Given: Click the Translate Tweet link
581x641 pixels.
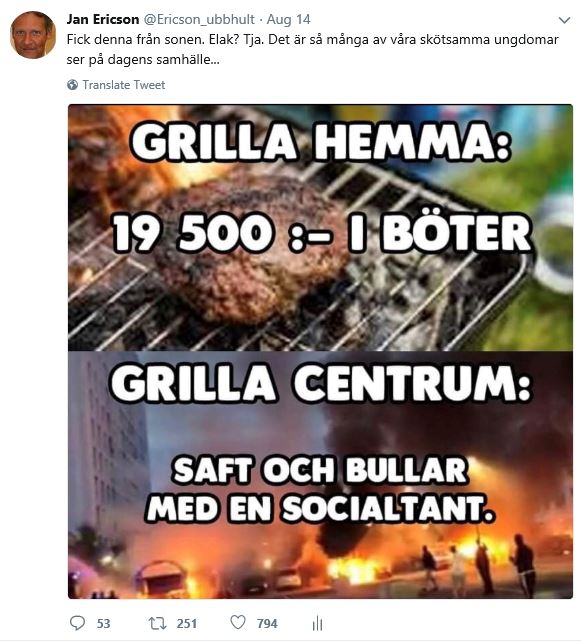Looking at the screenshot, I should click(123, 85).
